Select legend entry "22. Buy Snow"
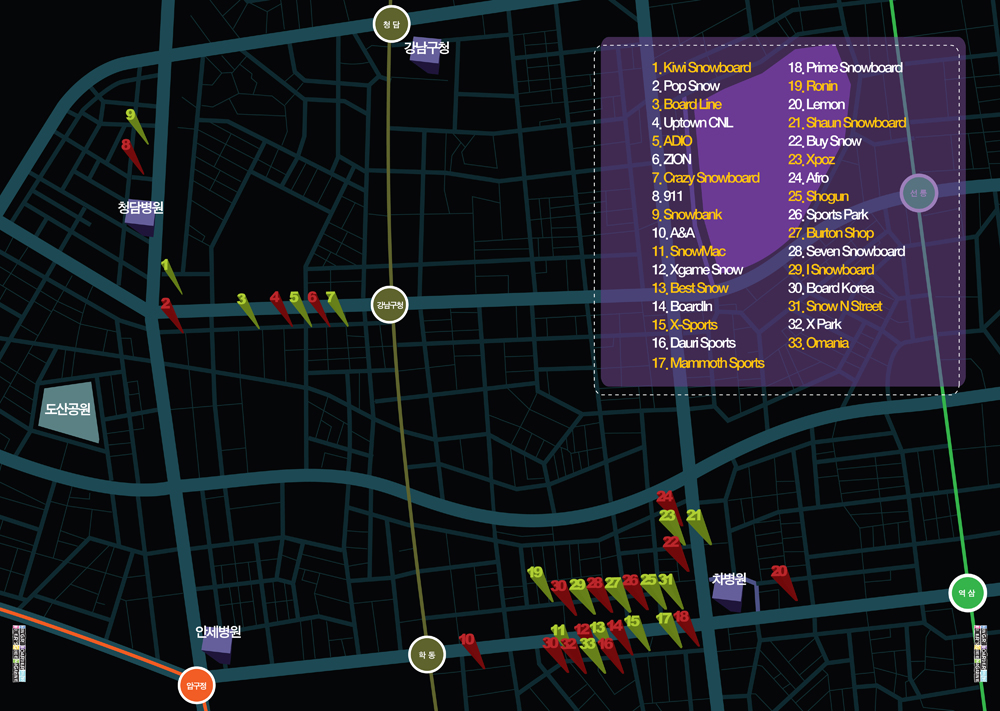The image size is (1000, 711). [x=825, y=141]
